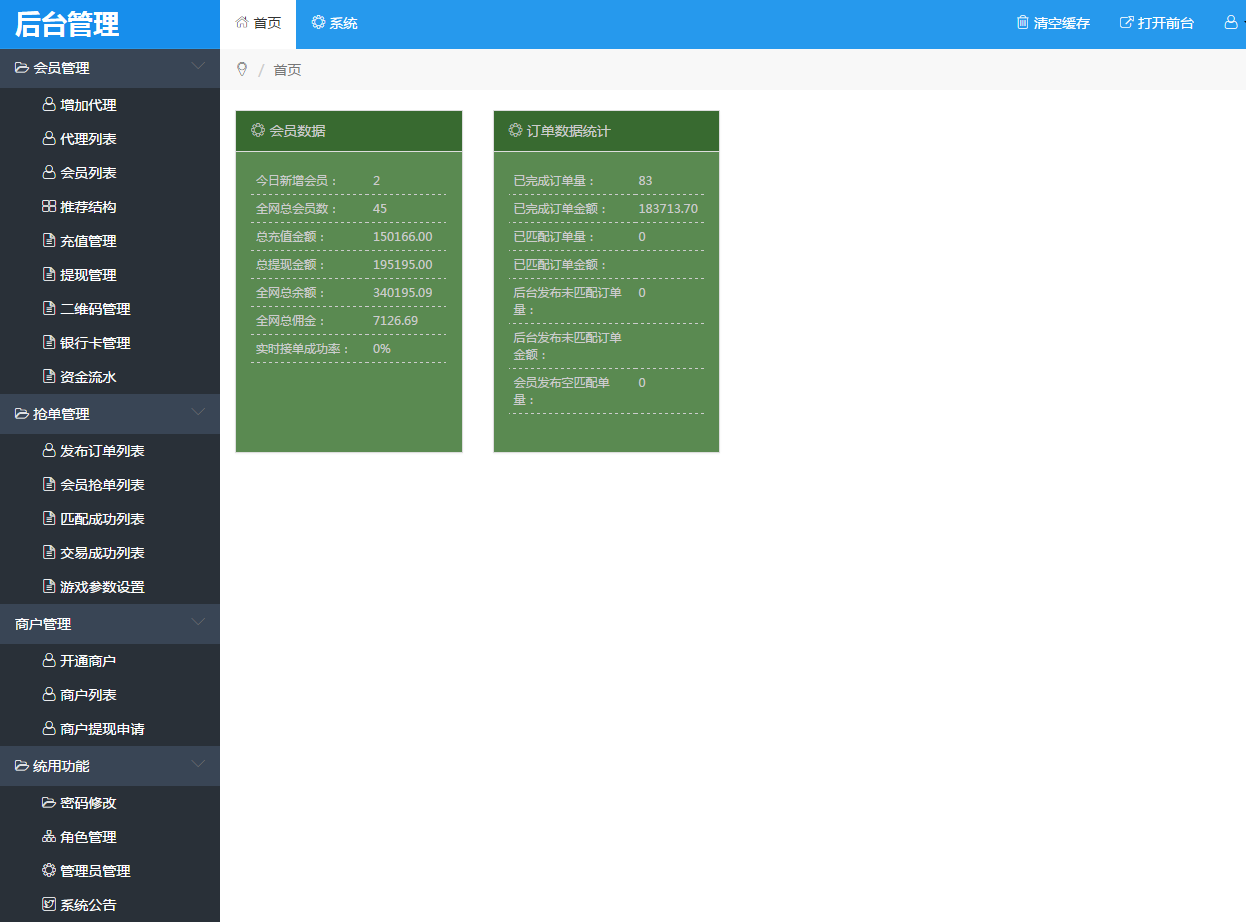Image resolution: width=1246 pixels, height=922 pixels.
Task: Click the gear icon beside 管理员管理
Action: pyautogui.click(x=48, y=871)
